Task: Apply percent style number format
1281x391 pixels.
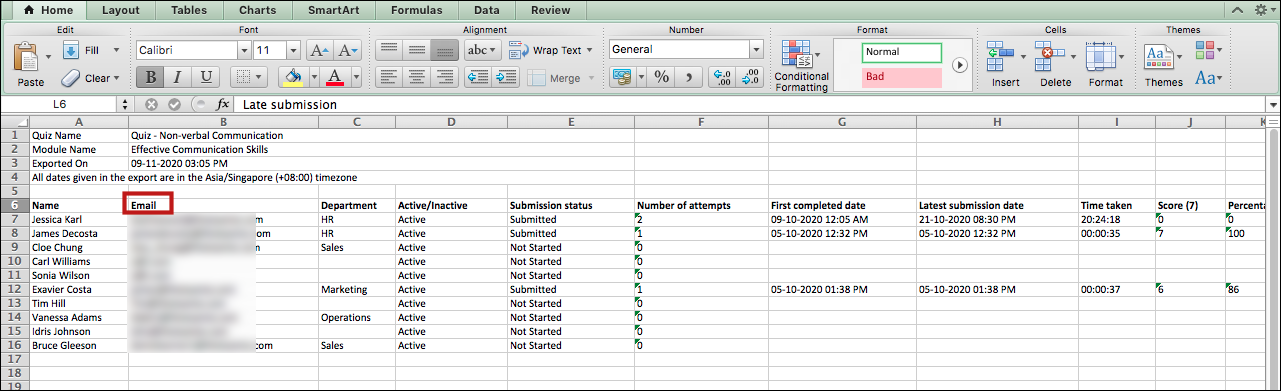Action: coord(662,77)
